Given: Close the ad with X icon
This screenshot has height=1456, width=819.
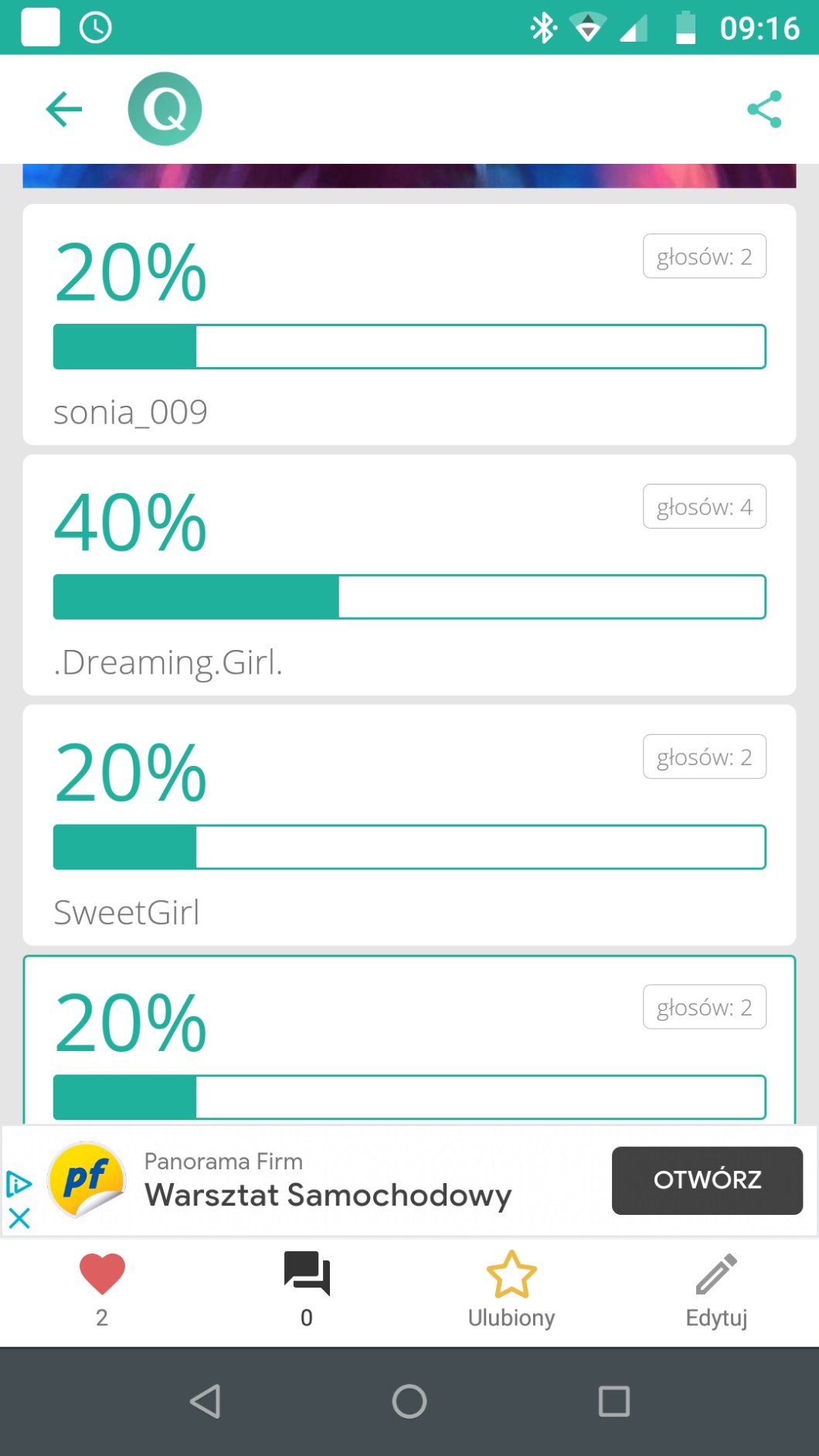Looking at the screenshot, I should 19,1219.
